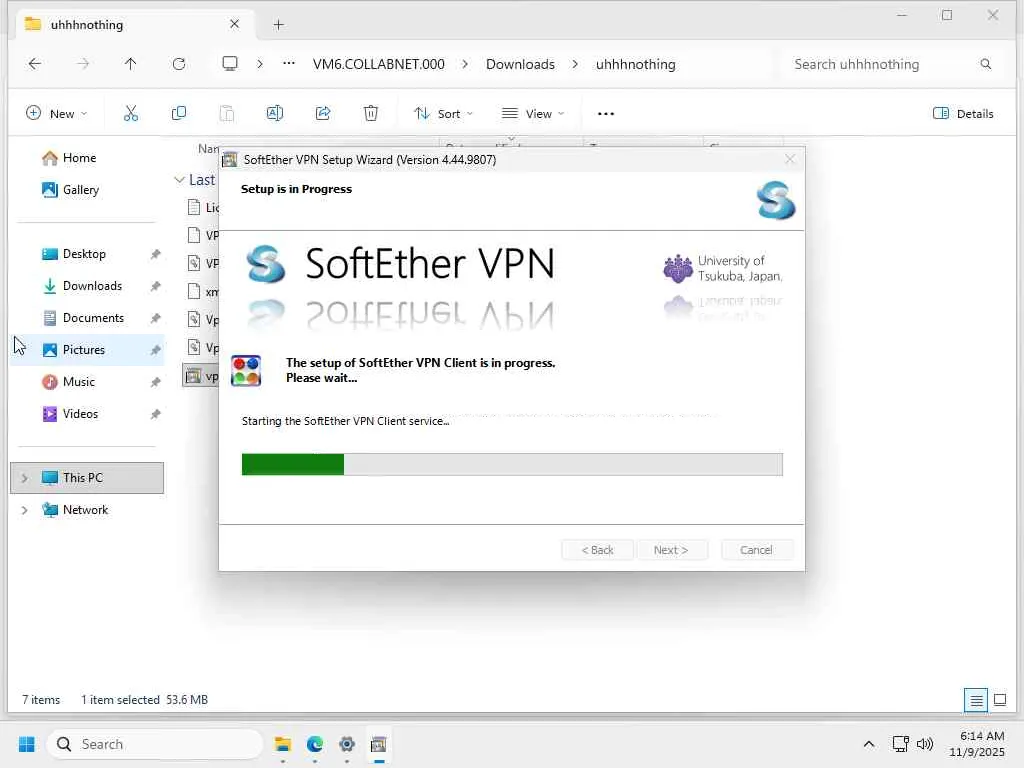This screenshot has height=768, width=1024.
Task: Refresh the current folder
Action: [179, 64]
